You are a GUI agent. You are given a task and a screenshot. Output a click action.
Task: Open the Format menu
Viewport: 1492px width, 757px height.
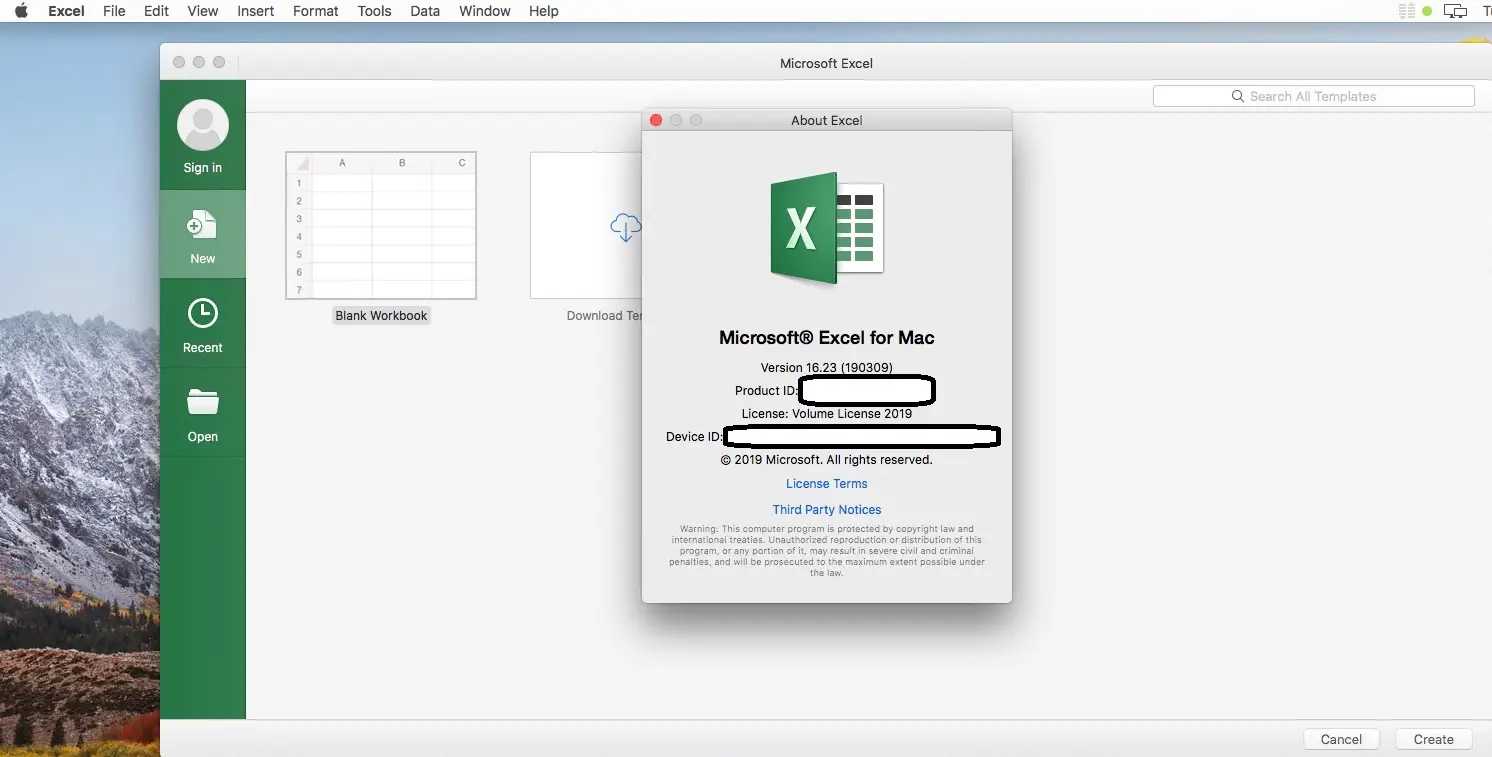(316, 11)
